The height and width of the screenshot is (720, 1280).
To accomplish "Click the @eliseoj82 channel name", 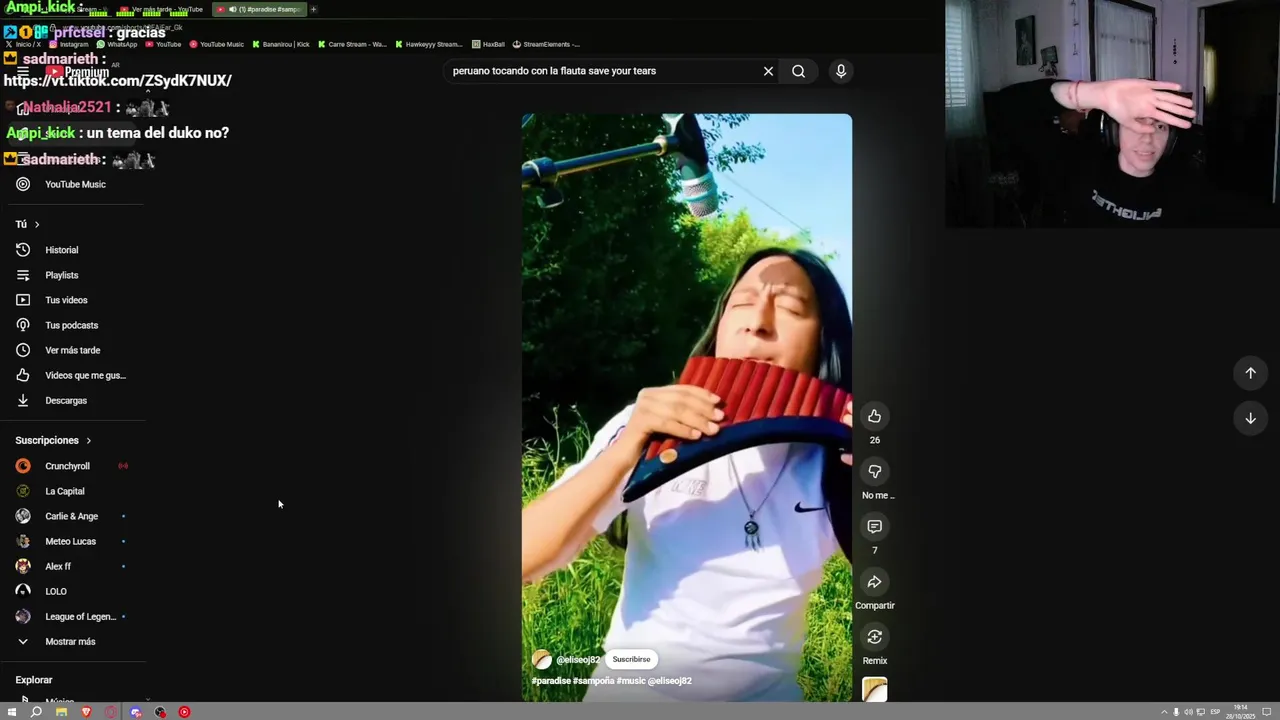I will [x=578, y=660].
